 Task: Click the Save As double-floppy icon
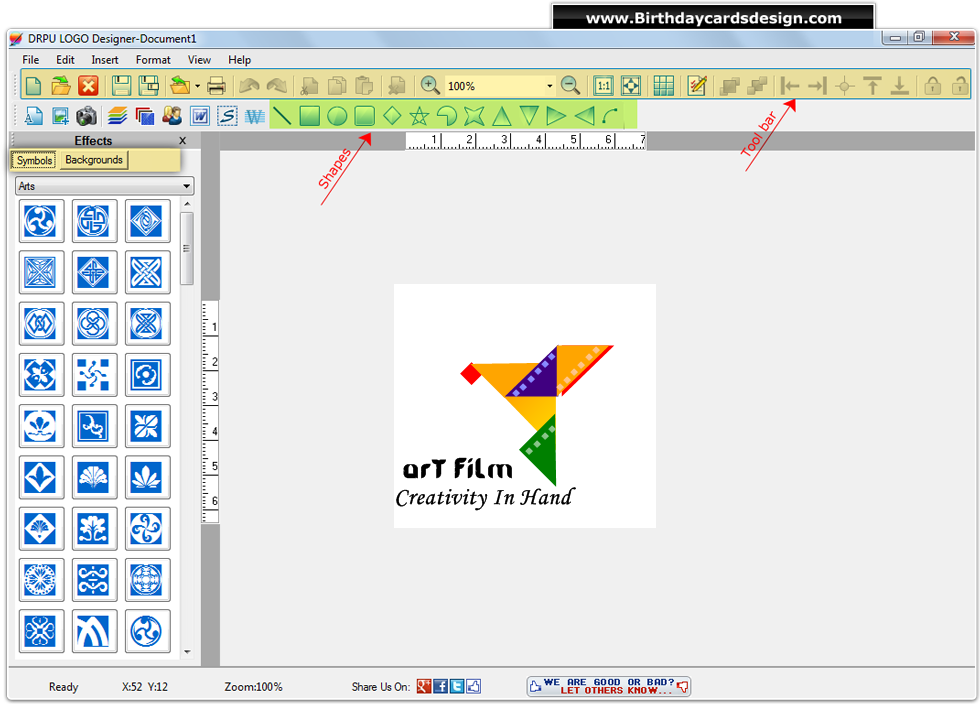coord(149,85)
